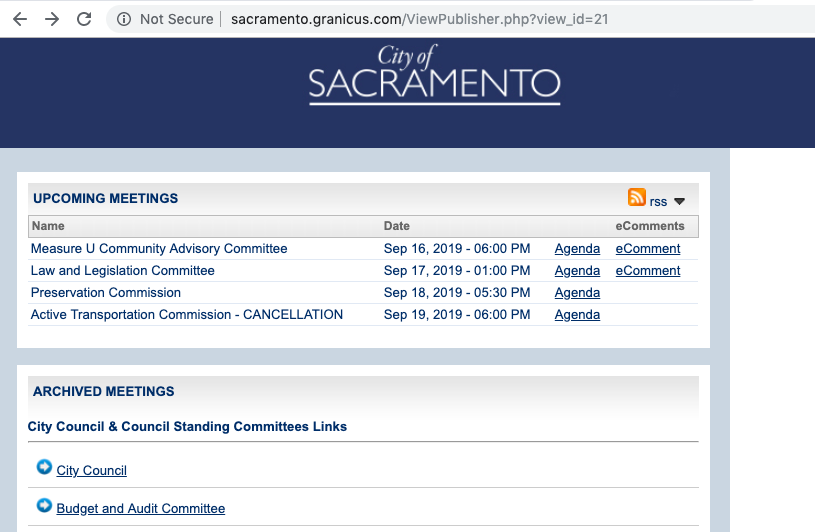Open Budget and Audit Committee link
This screenshot has height=532, width=815.
pyautogui.click(x=141, y=509)
